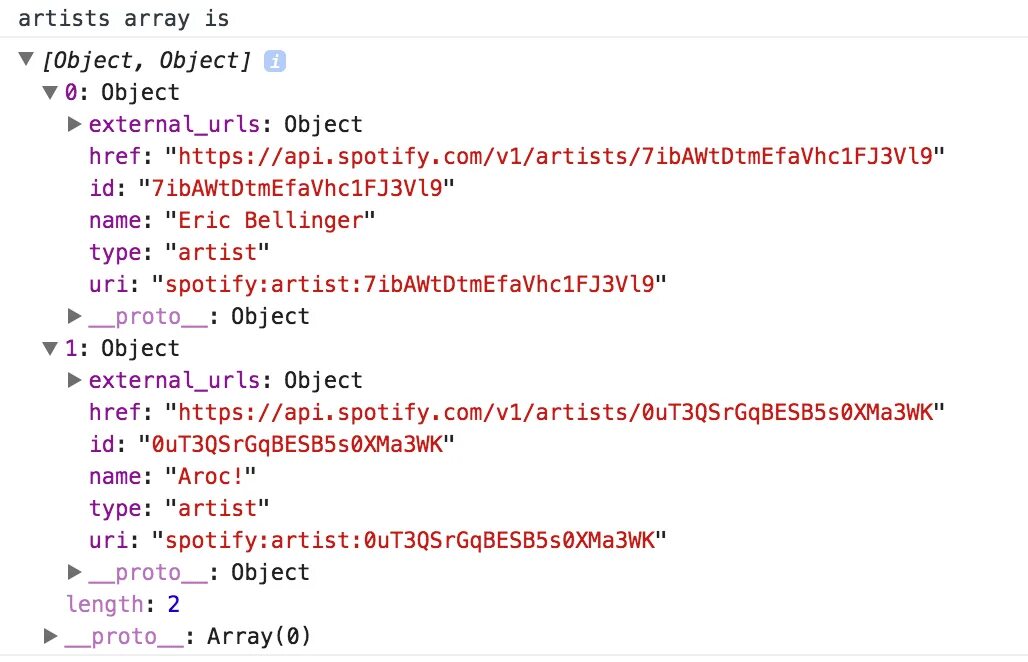Expand the Array(0) __proto__ entry
Viewport: 1028px width, 662px height.
point(50,635)
